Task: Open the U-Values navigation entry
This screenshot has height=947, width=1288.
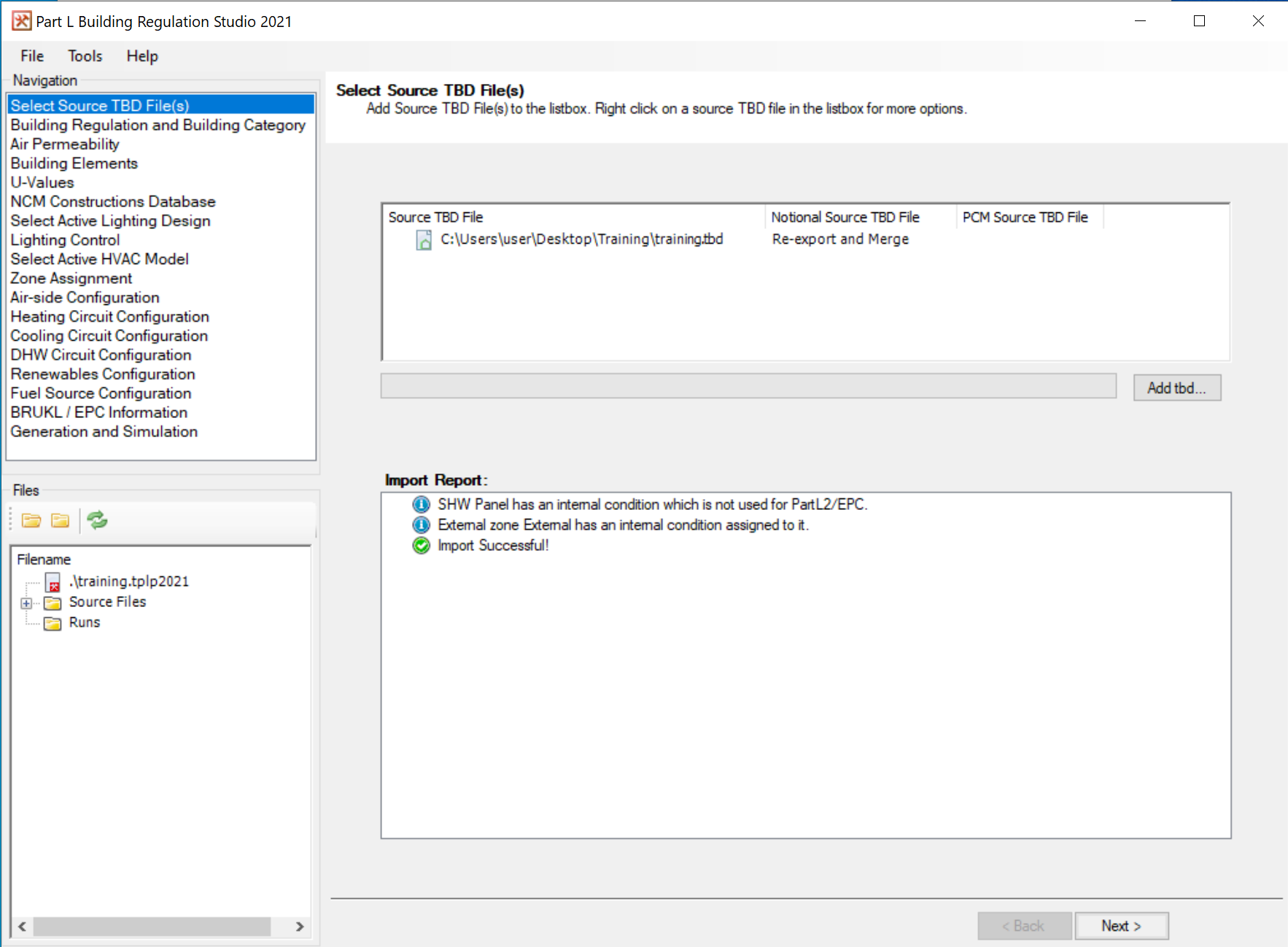Action: pyautogui.click(x=42, y=182)
